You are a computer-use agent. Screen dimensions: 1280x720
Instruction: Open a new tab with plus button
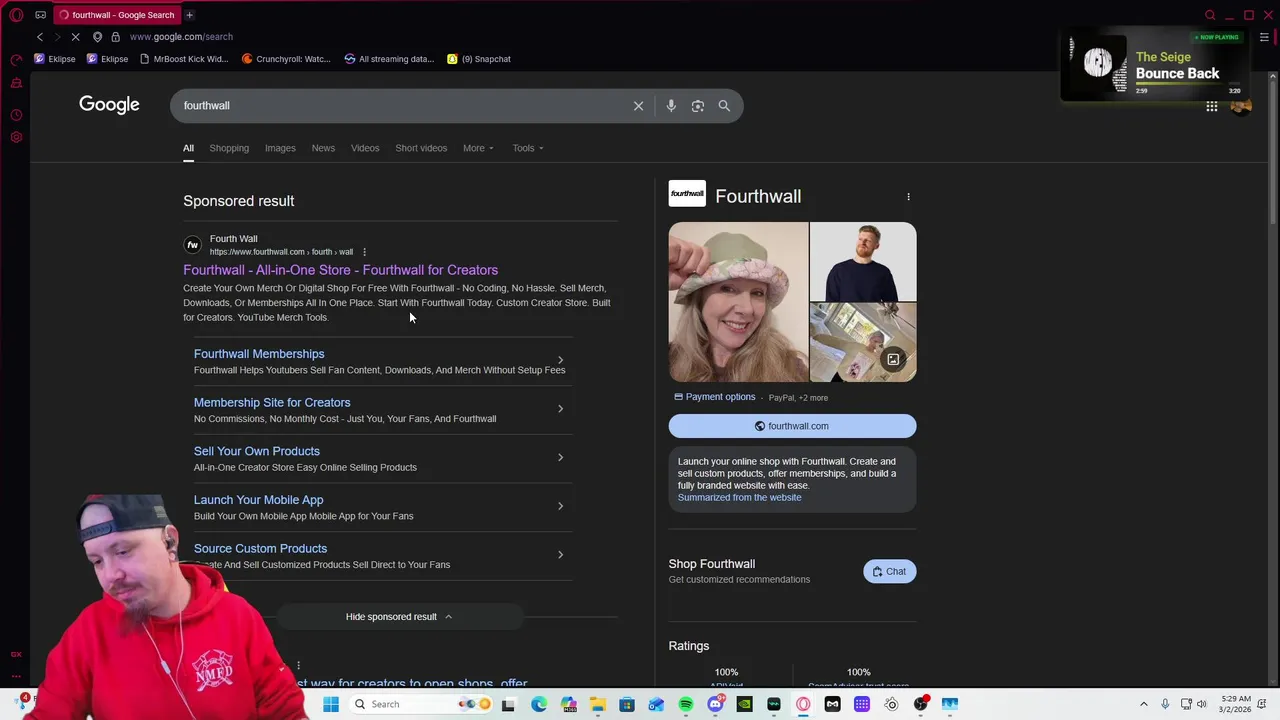(x=189, y=15)
